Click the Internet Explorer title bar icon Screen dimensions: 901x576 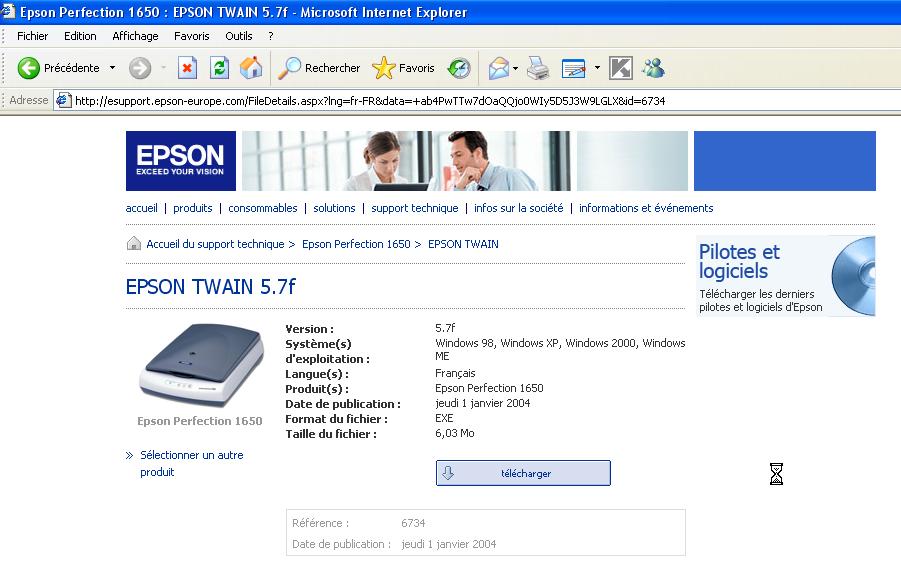click(x=7, y=10)
